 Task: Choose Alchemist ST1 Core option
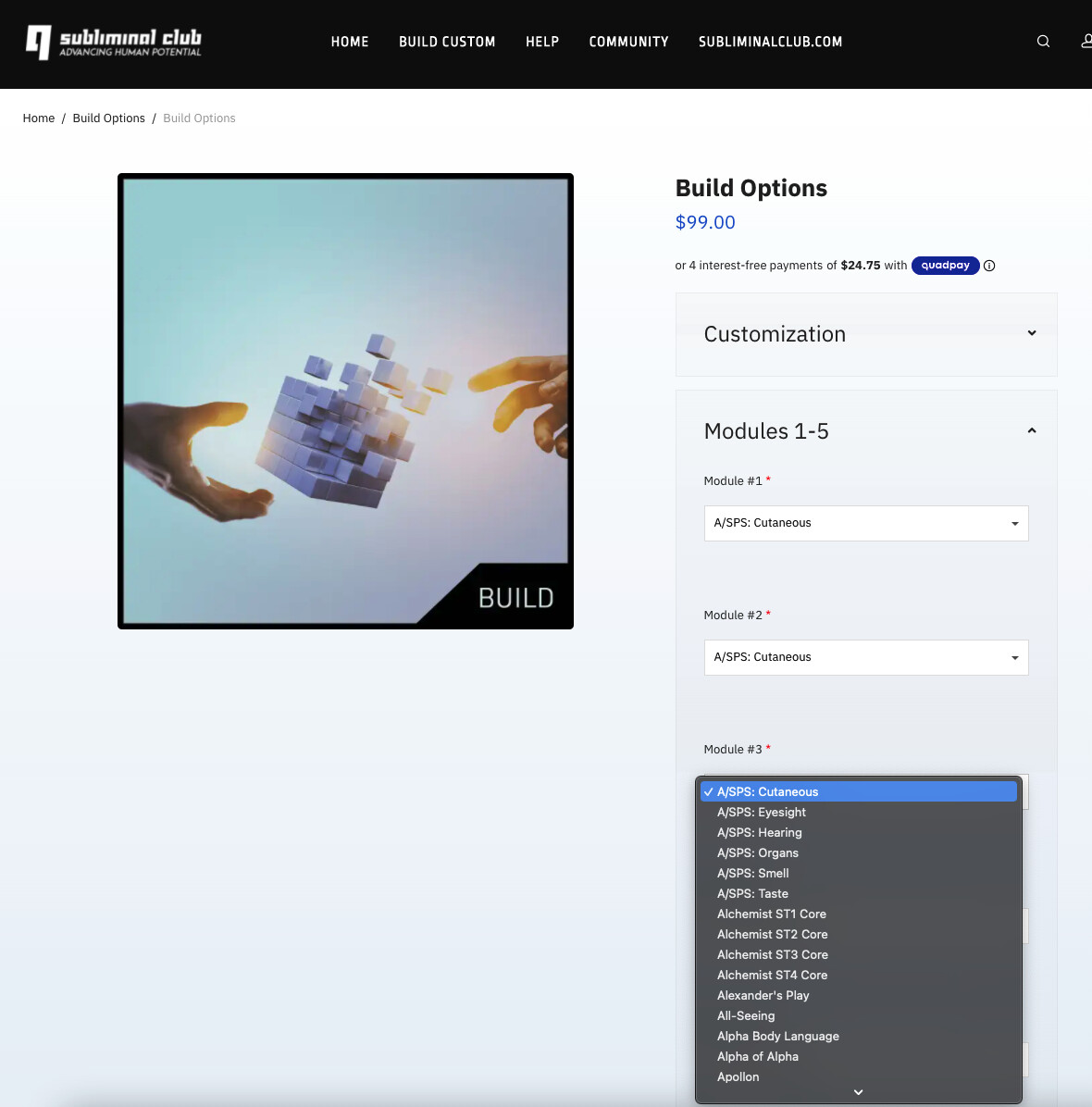(859, 914)
